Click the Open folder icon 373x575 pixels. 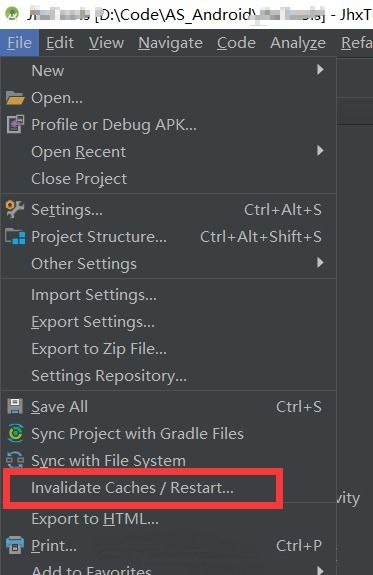pyautogui.click(x=15, y=98)
